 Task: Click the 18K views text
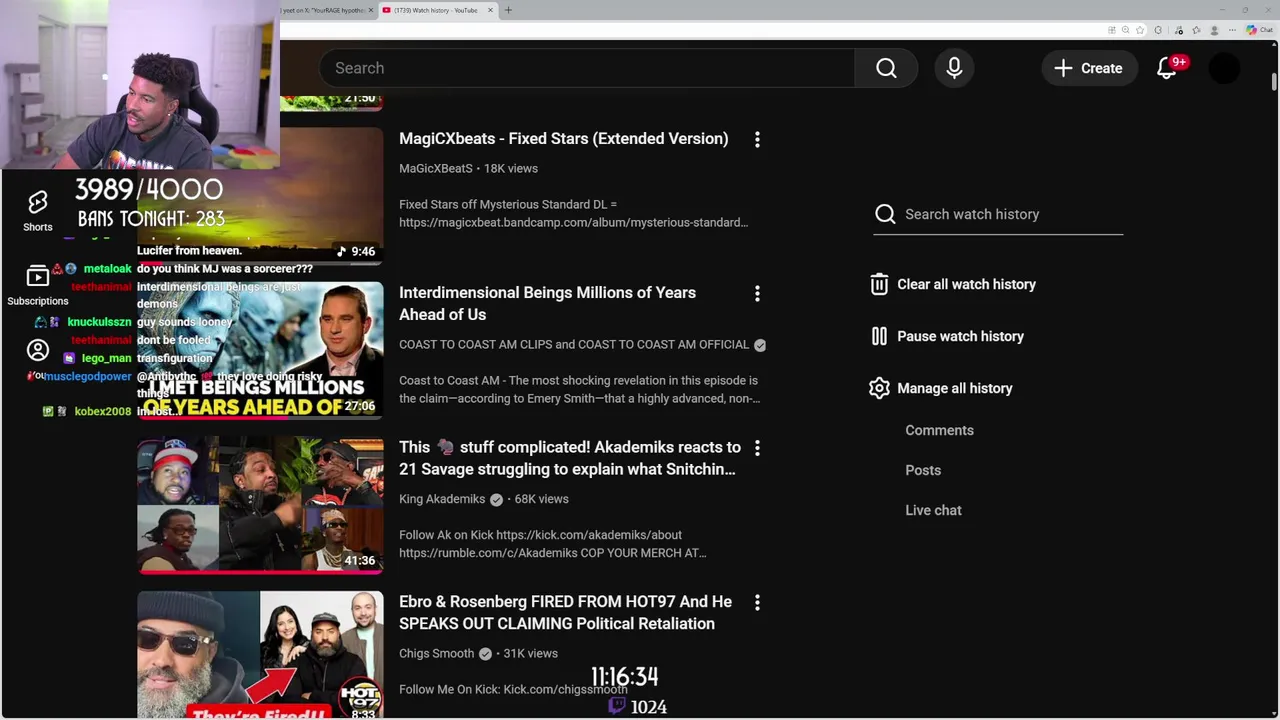[510, 168]
